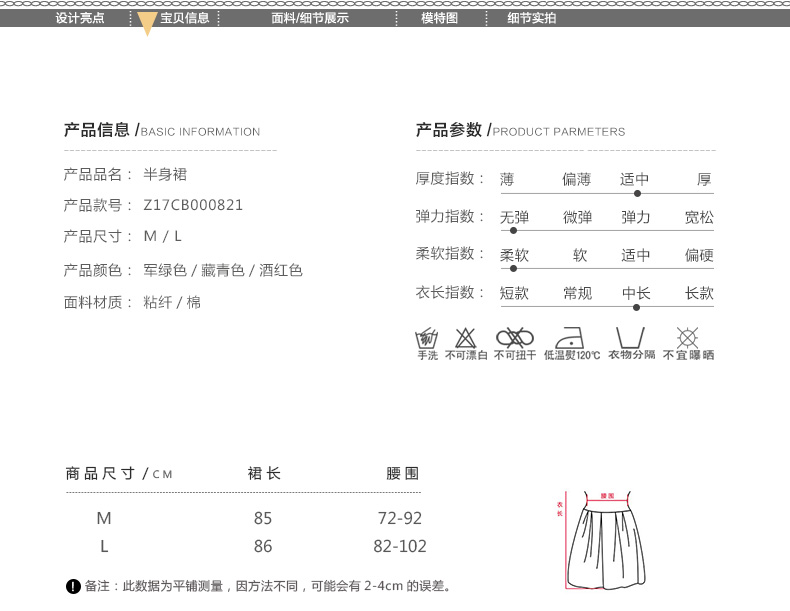This screenshot has height=611, width=790.
Task: Click the low-temperature iron 120°C icon
Action: click(x=571, y=337)
